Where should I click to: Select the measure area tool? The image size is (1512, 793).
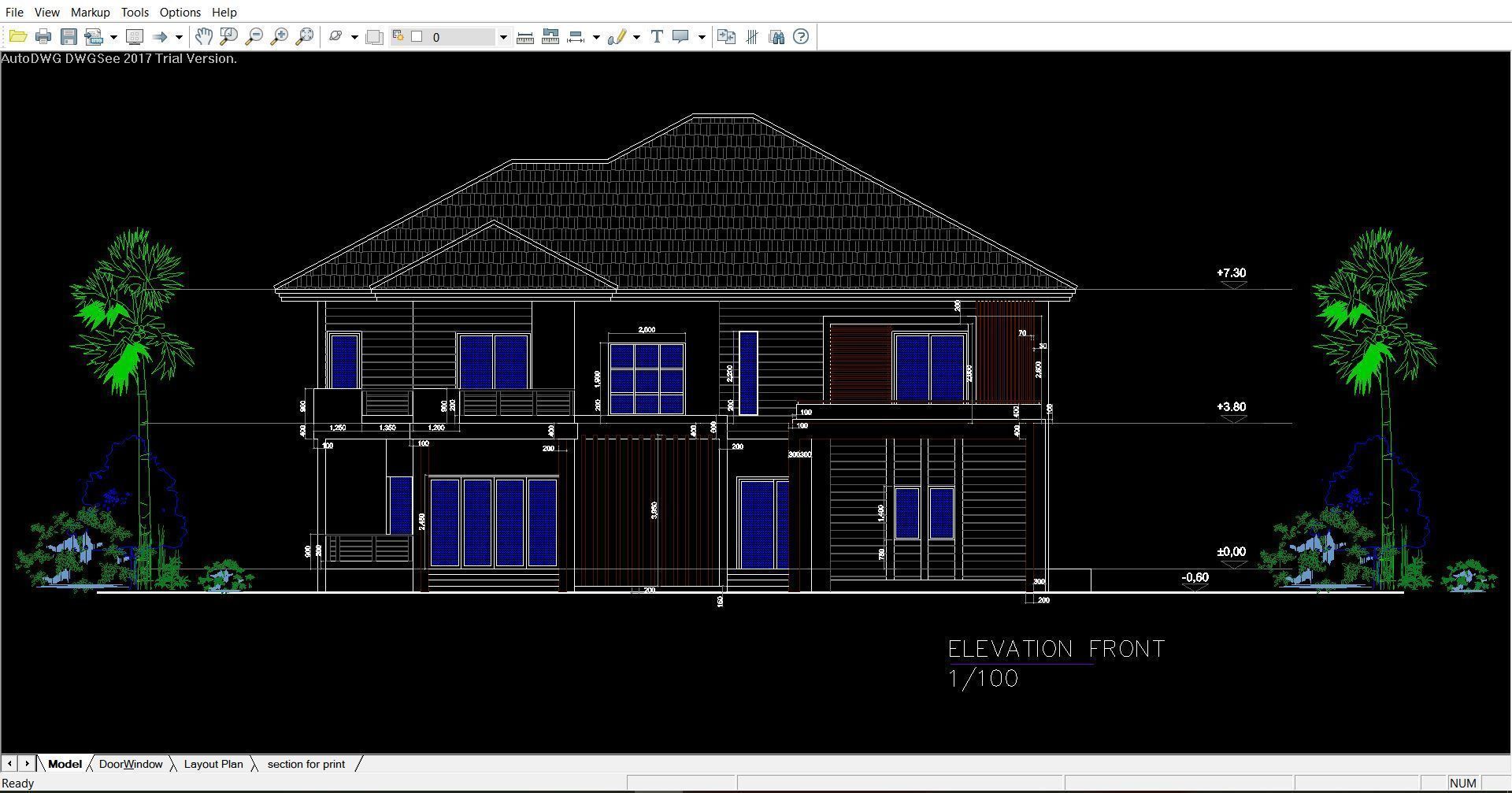(550, 36)
